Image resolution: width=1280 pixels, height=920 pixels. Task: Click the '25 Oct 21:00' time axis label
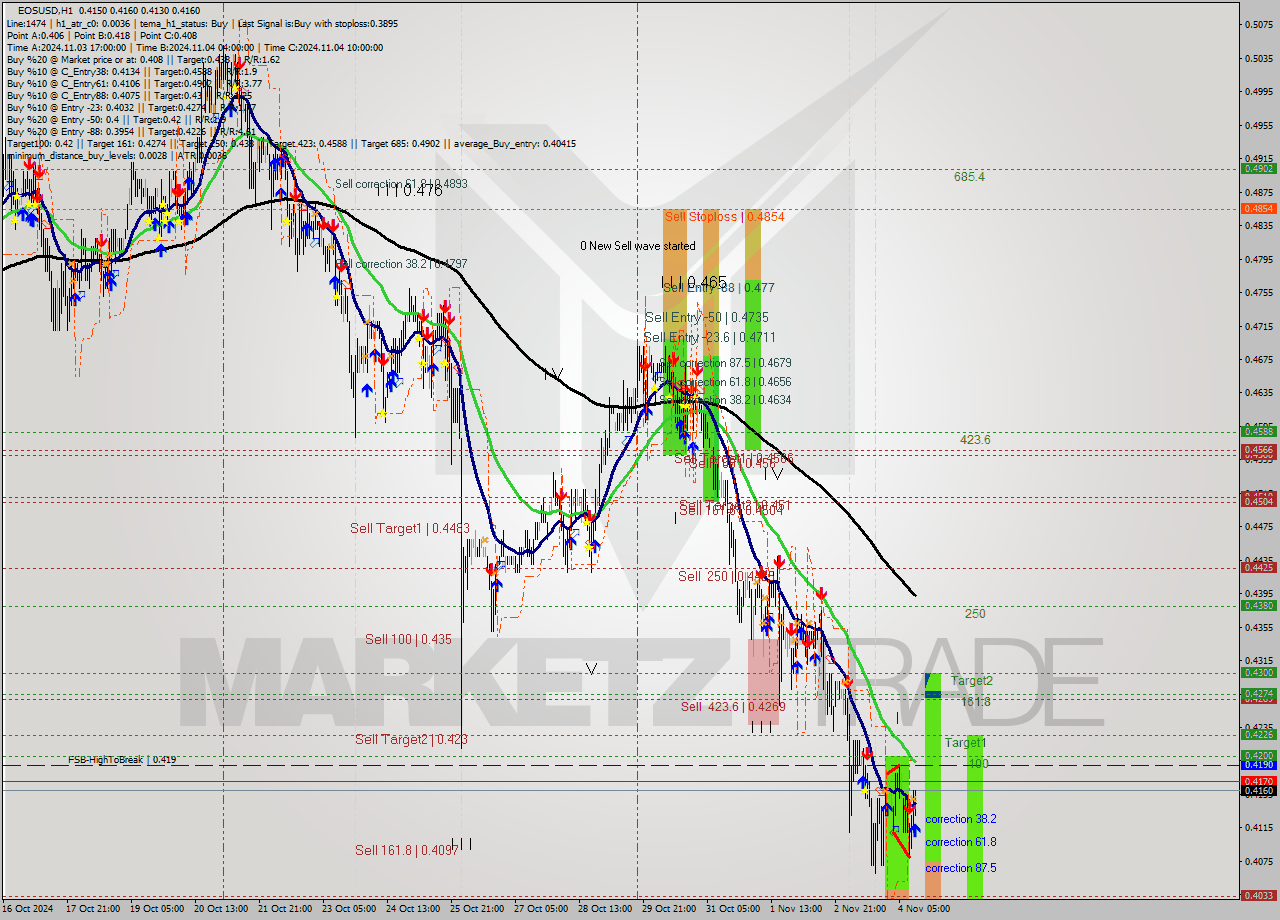[x=477, y=909]
